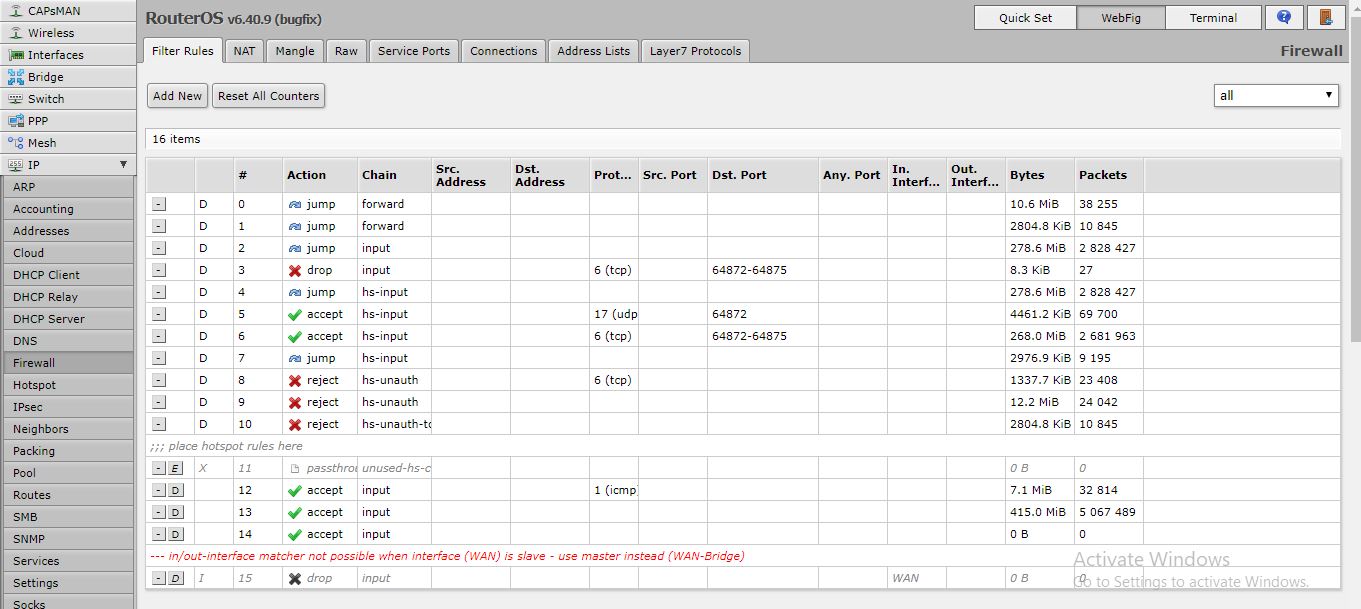Open the help question mark icon
Screen dimensions: 1361x609
pyautogui.click(x=1284, y=18)
